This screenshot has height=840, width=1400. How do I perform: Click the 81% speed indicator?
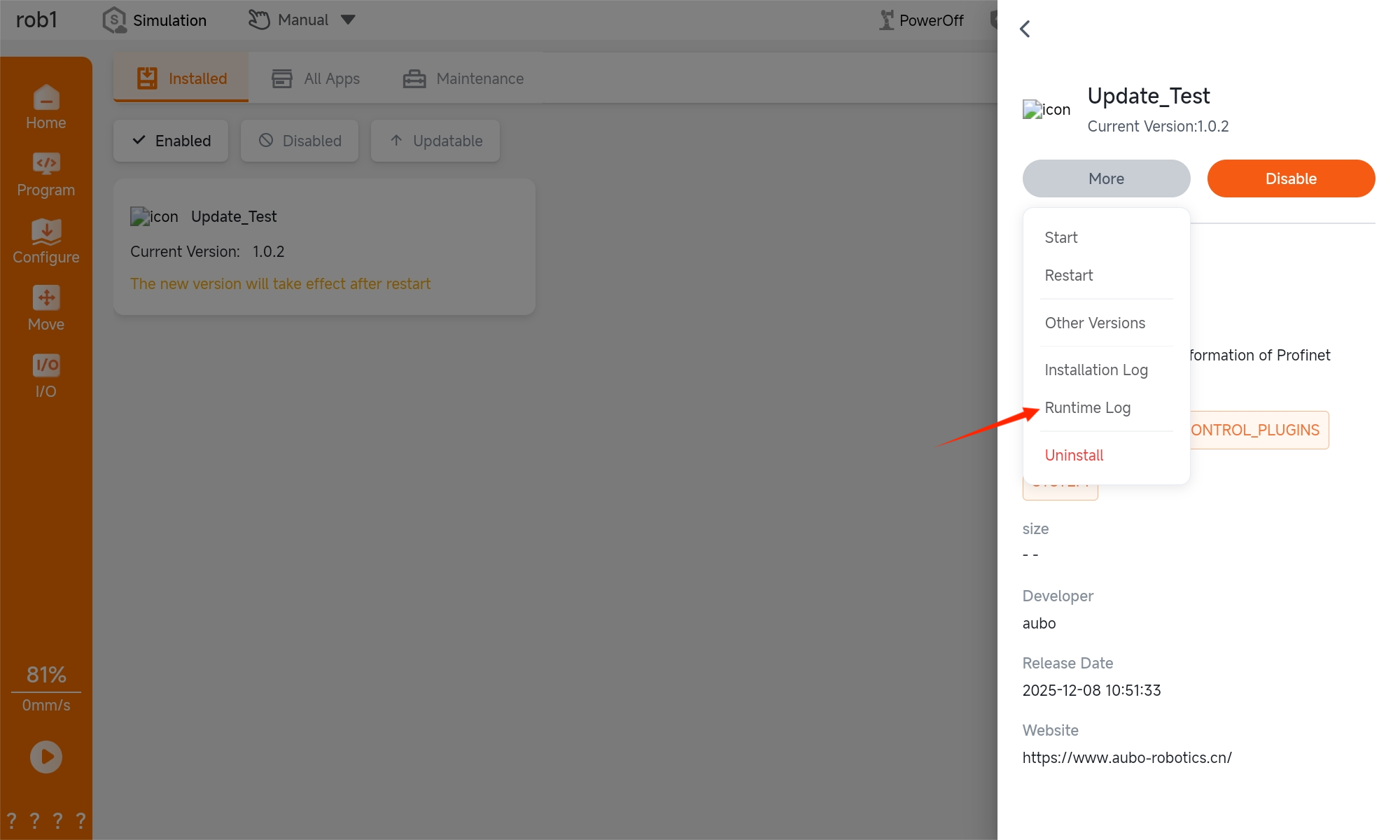[x=46, y=674]
